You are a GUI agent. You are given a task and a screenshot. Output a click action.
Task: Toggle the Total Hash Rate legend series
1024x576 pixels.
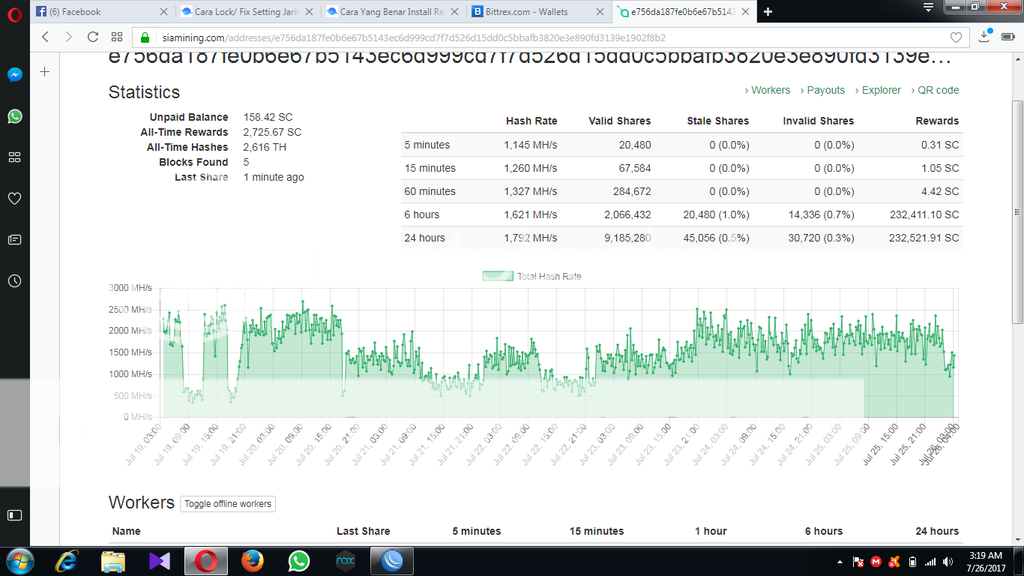(531, 276)
